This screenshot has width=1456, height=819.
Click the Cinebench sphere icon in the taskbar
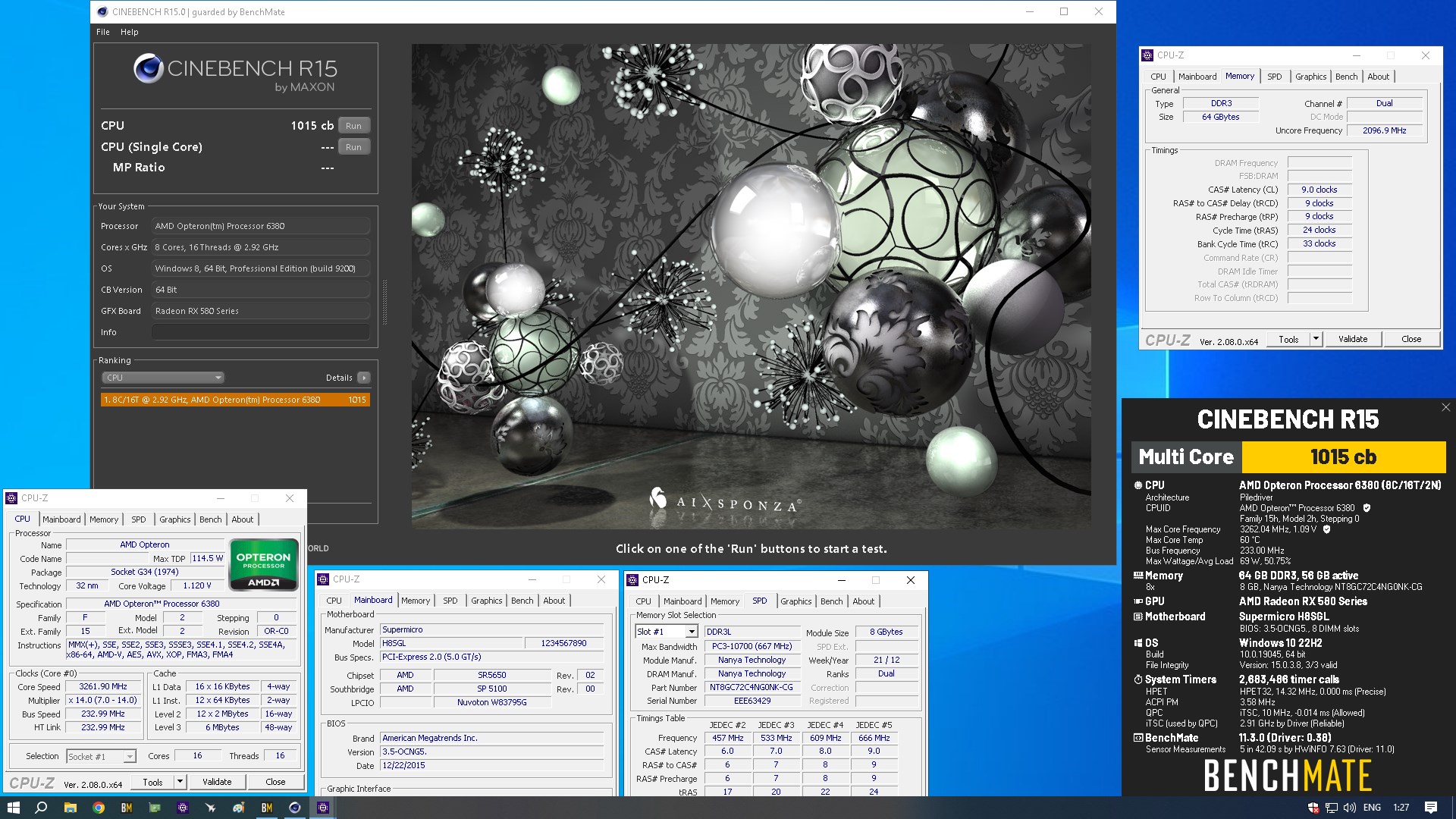(295, 808)
